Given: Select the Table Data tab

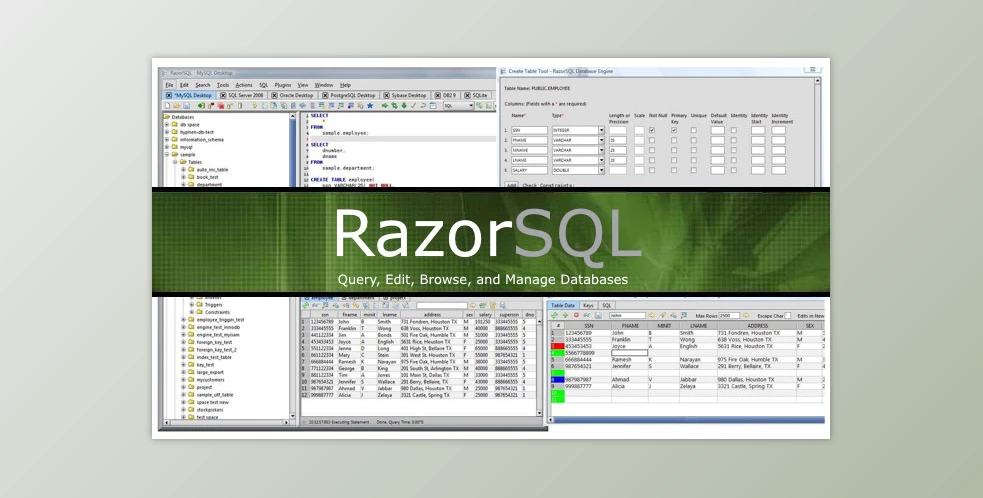Looking at the screenshot, I should point(563,305).
